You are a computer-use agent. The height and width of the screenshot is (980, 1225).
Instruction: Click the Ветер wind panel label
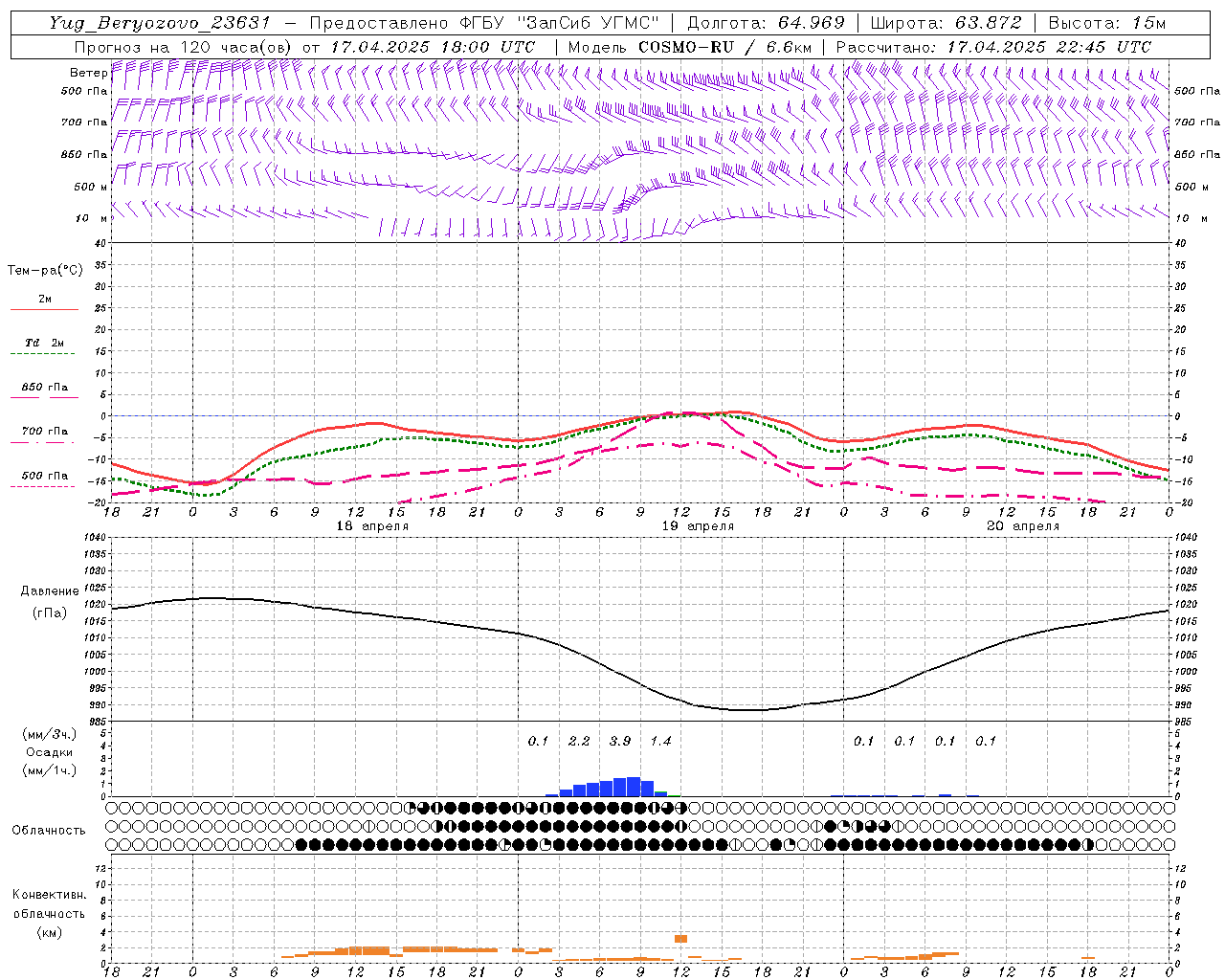[89, 73]
